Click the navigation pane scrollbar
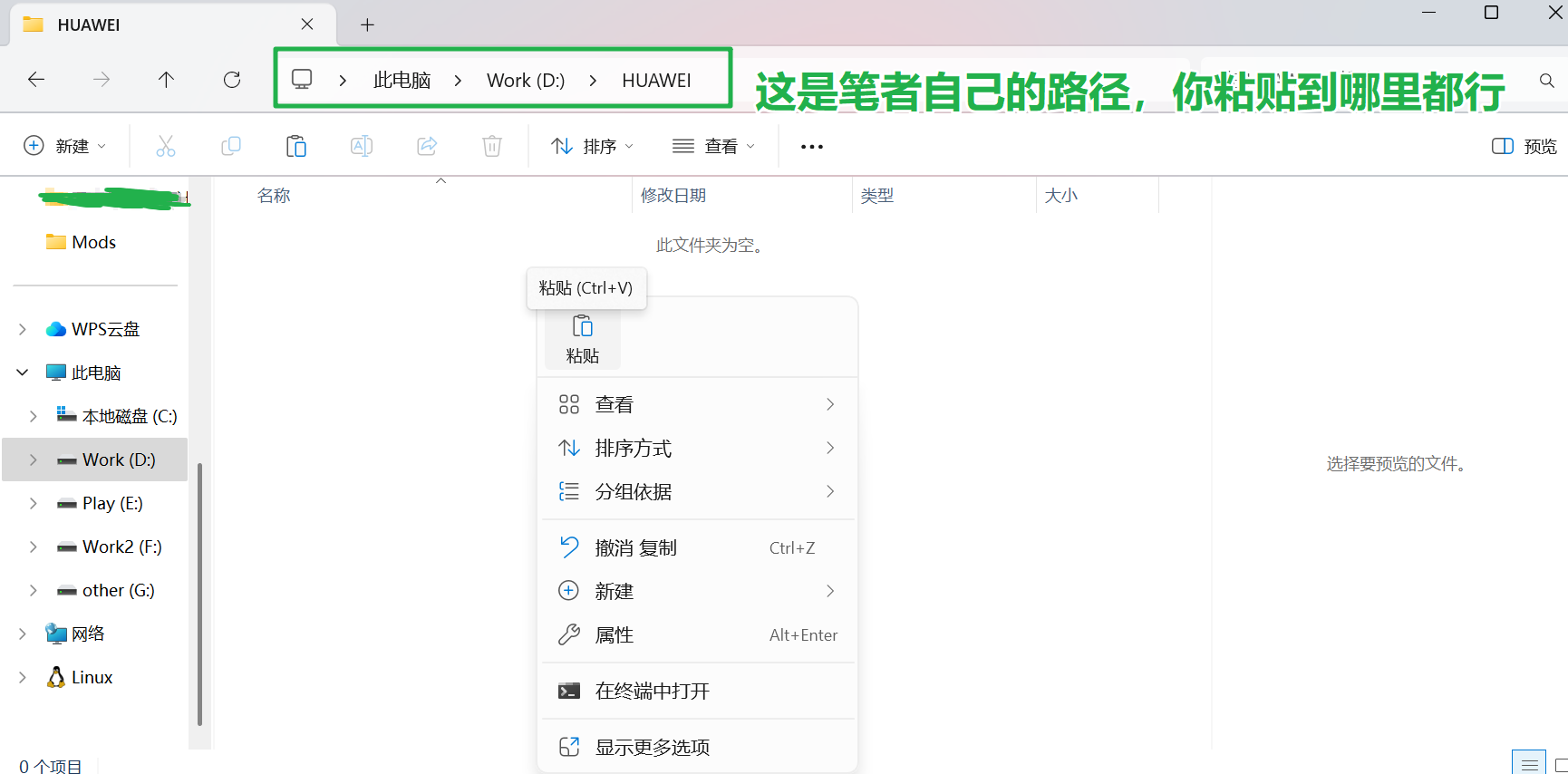 coord(199,594)
